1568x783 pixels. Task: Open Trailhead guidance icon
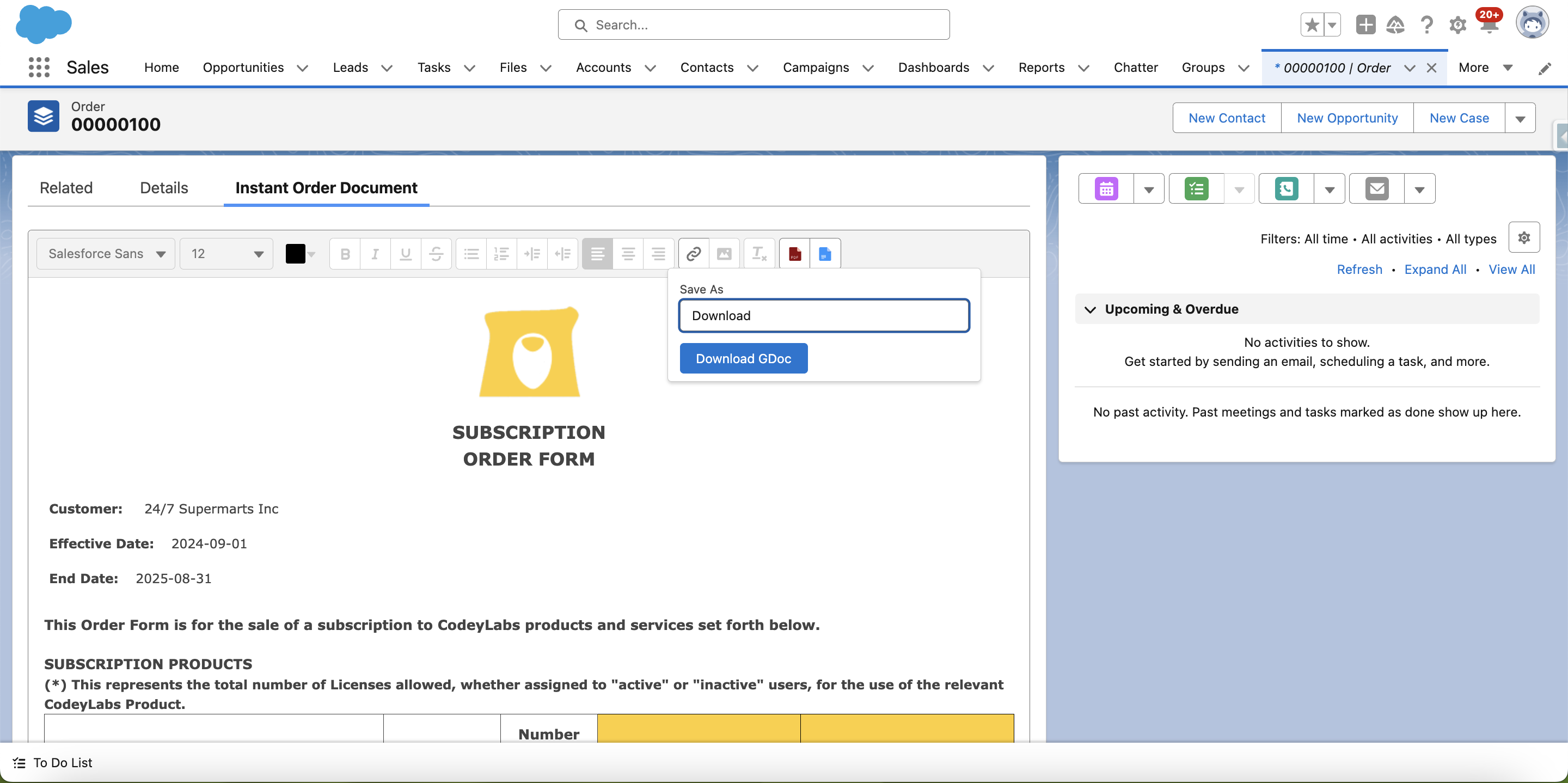(1395, 25)
